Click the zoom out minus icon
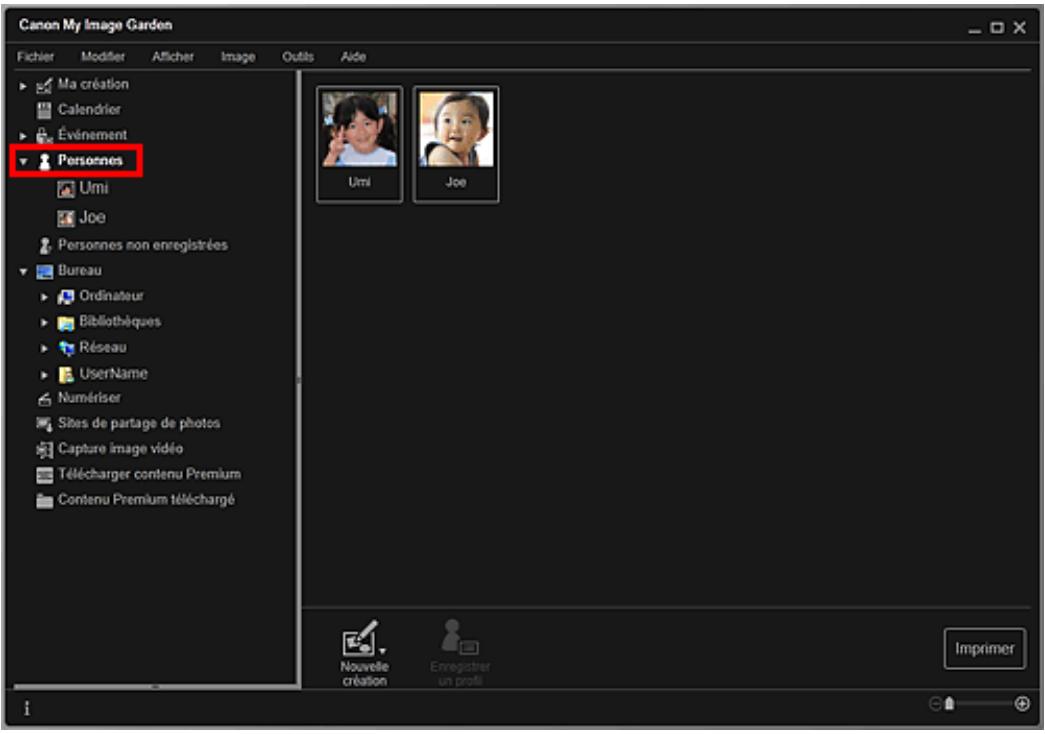The height and width of the screenshot is (734, 1045). pyautogui.click(x=934, y=704)
